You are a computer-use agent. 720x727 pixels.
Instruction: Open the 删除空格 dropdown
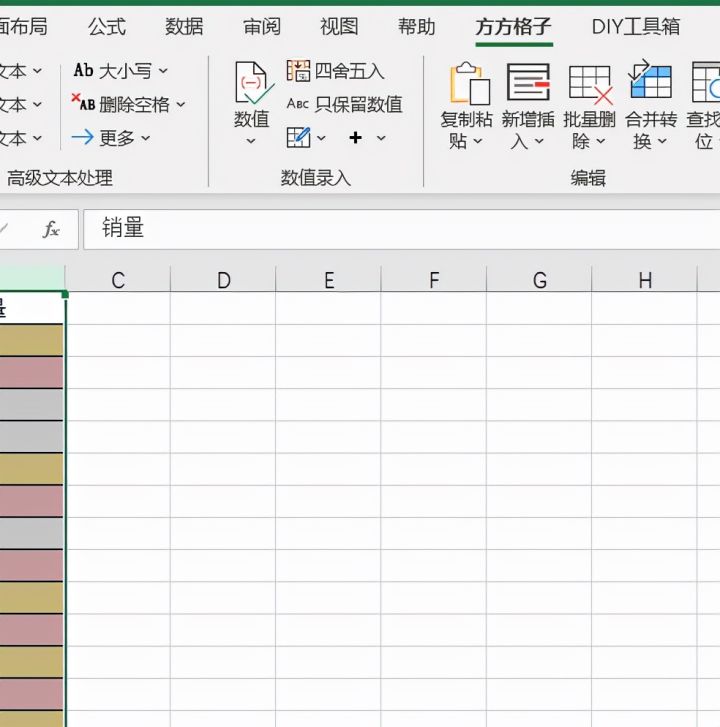pos(180,105)
